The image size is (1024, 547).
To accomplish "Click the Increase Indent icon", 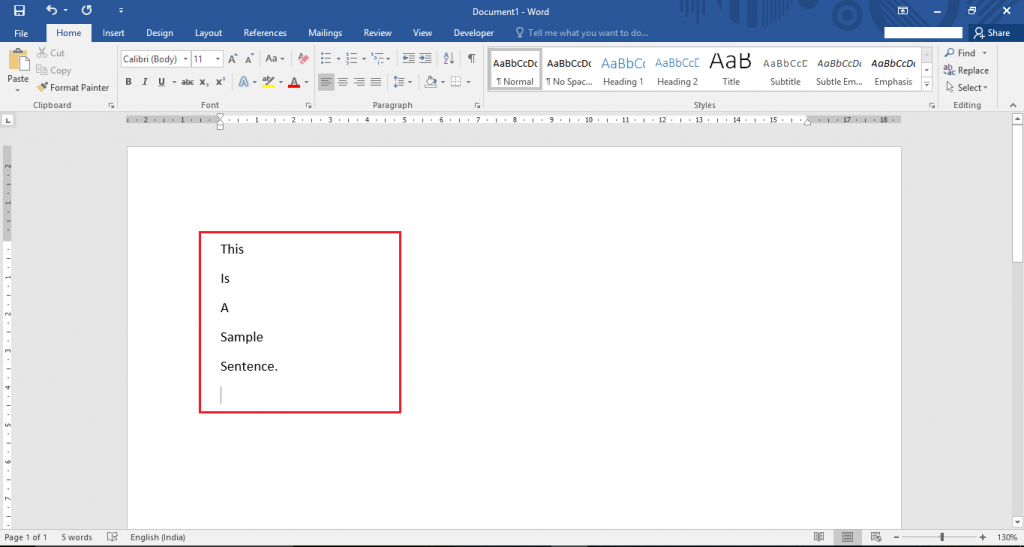I will coord(425,59).
